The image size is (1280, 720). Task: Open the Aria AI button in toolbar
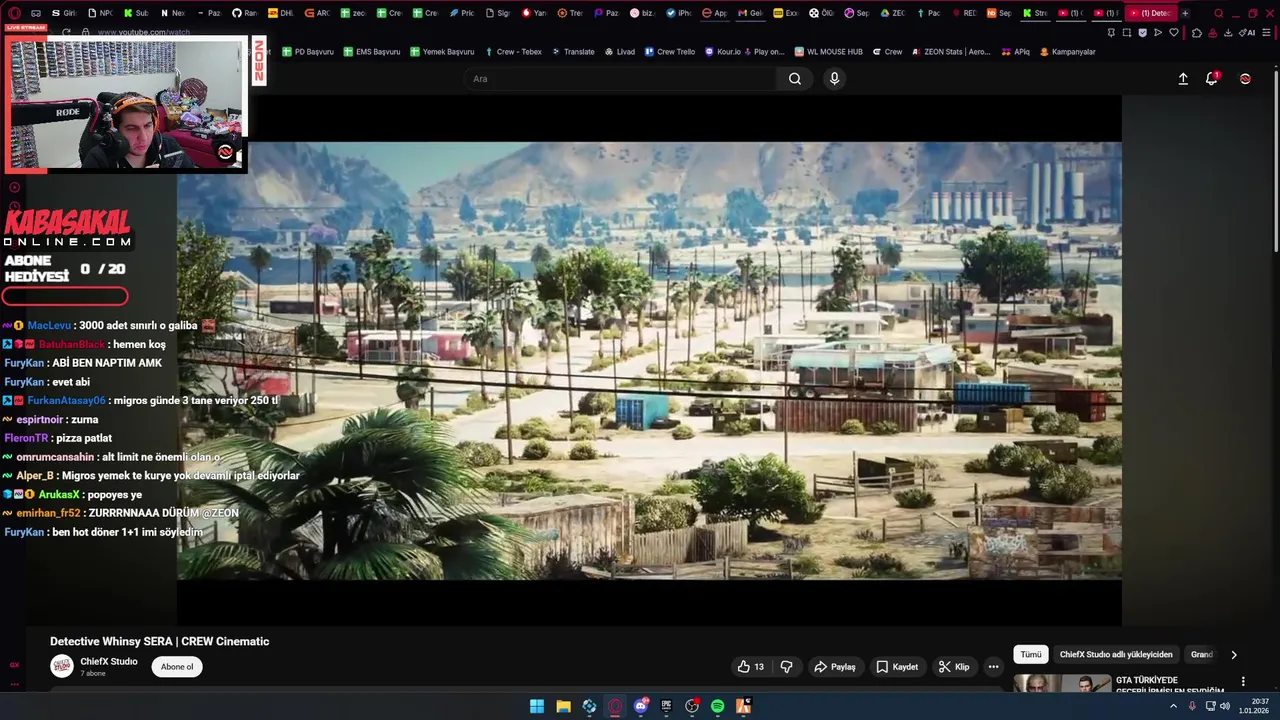[x=1247, y=33]
